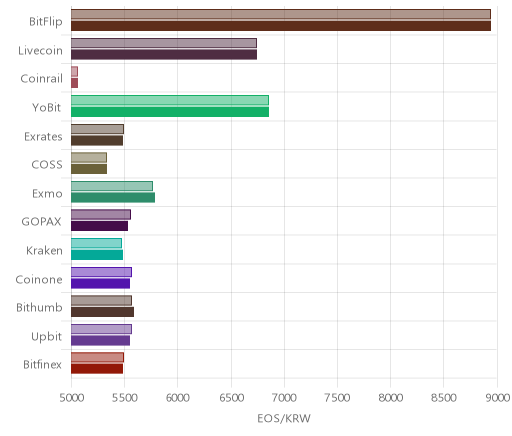Click the EOS/KRW axis title

point(284,418)
